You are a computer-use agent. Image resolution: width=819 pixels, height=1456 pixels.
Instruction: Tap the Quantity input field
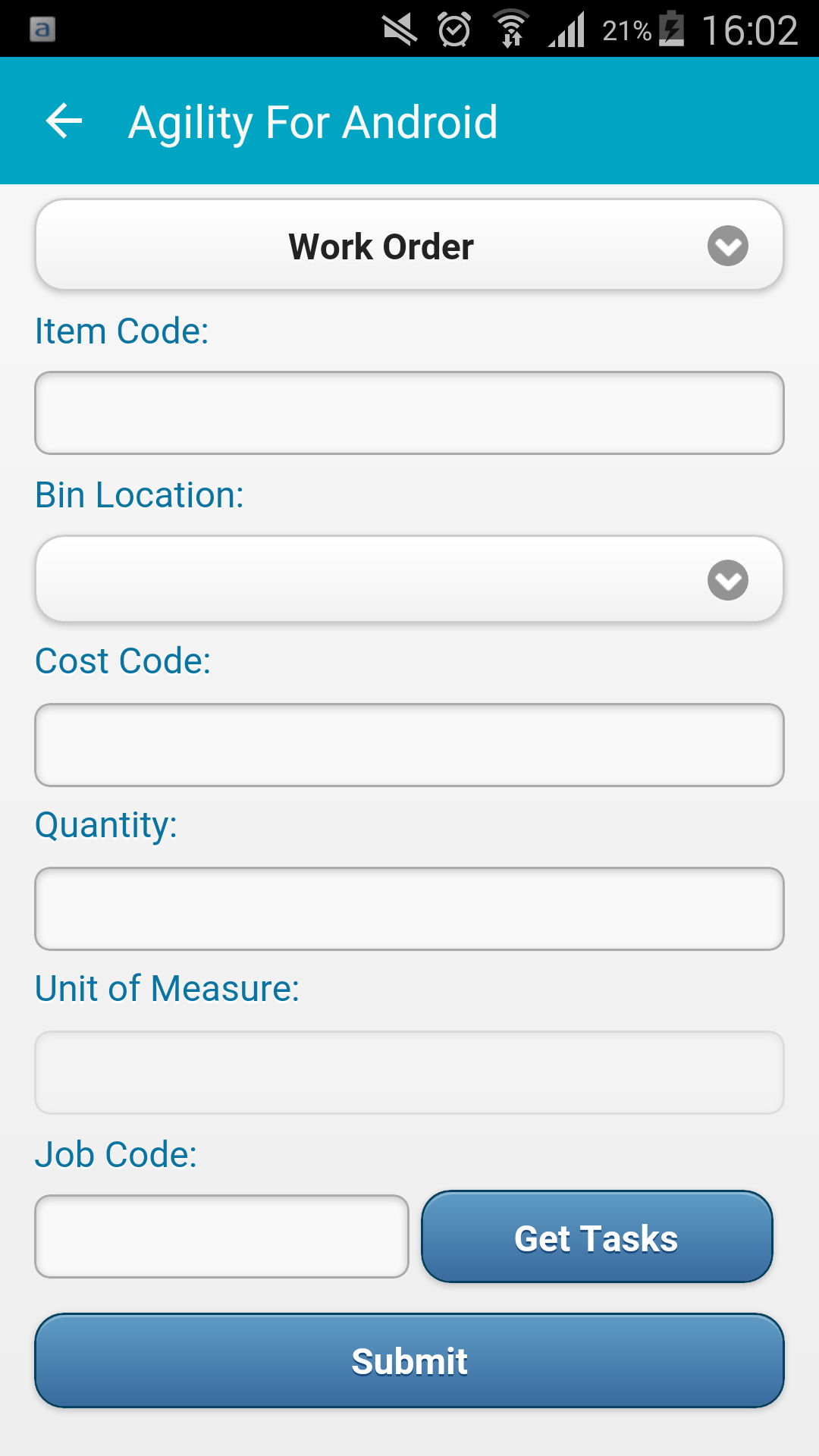(x=409, y=908)
